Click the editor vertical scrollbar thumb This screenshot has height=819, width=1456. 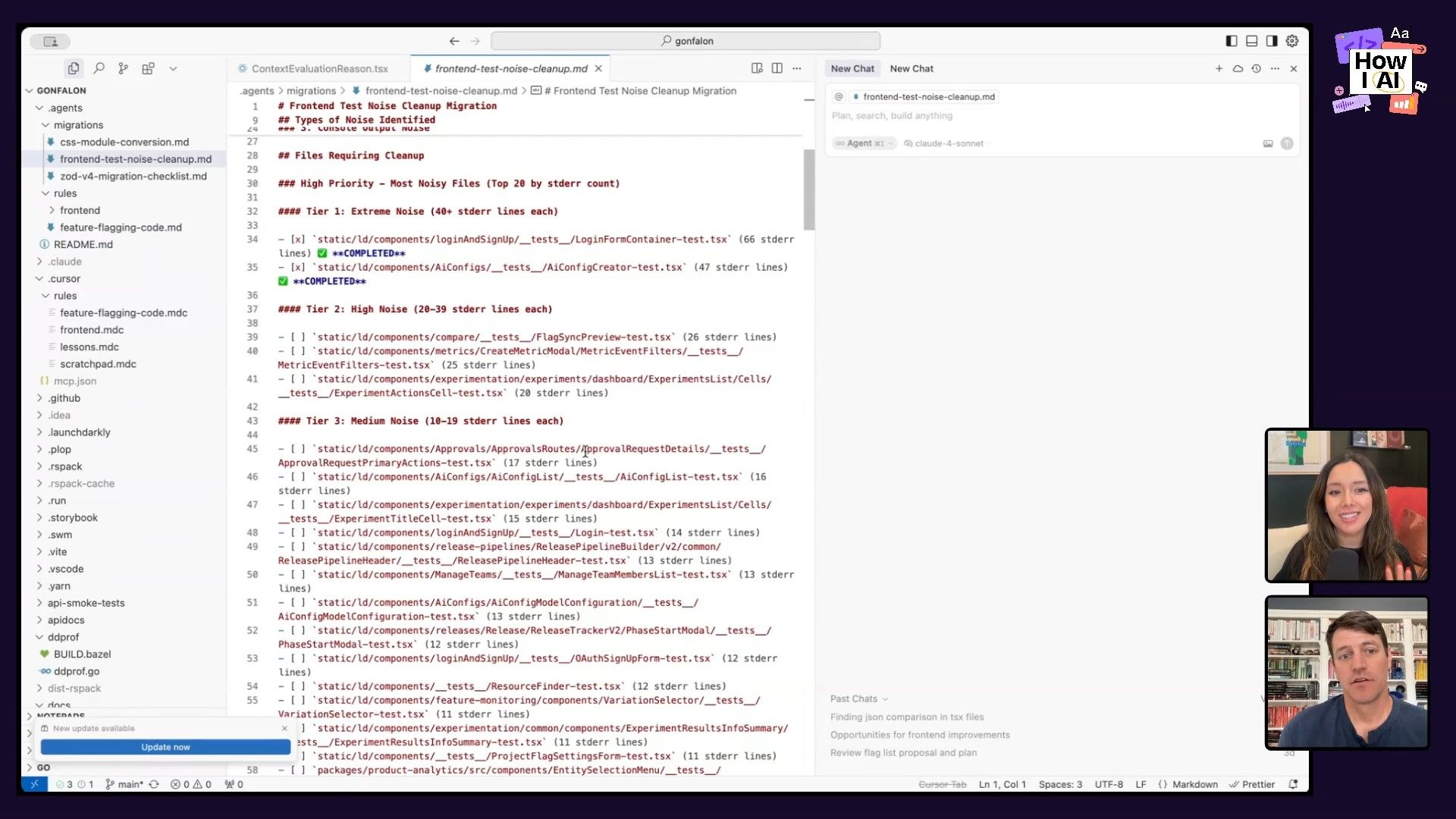click(x=809, y=189)
